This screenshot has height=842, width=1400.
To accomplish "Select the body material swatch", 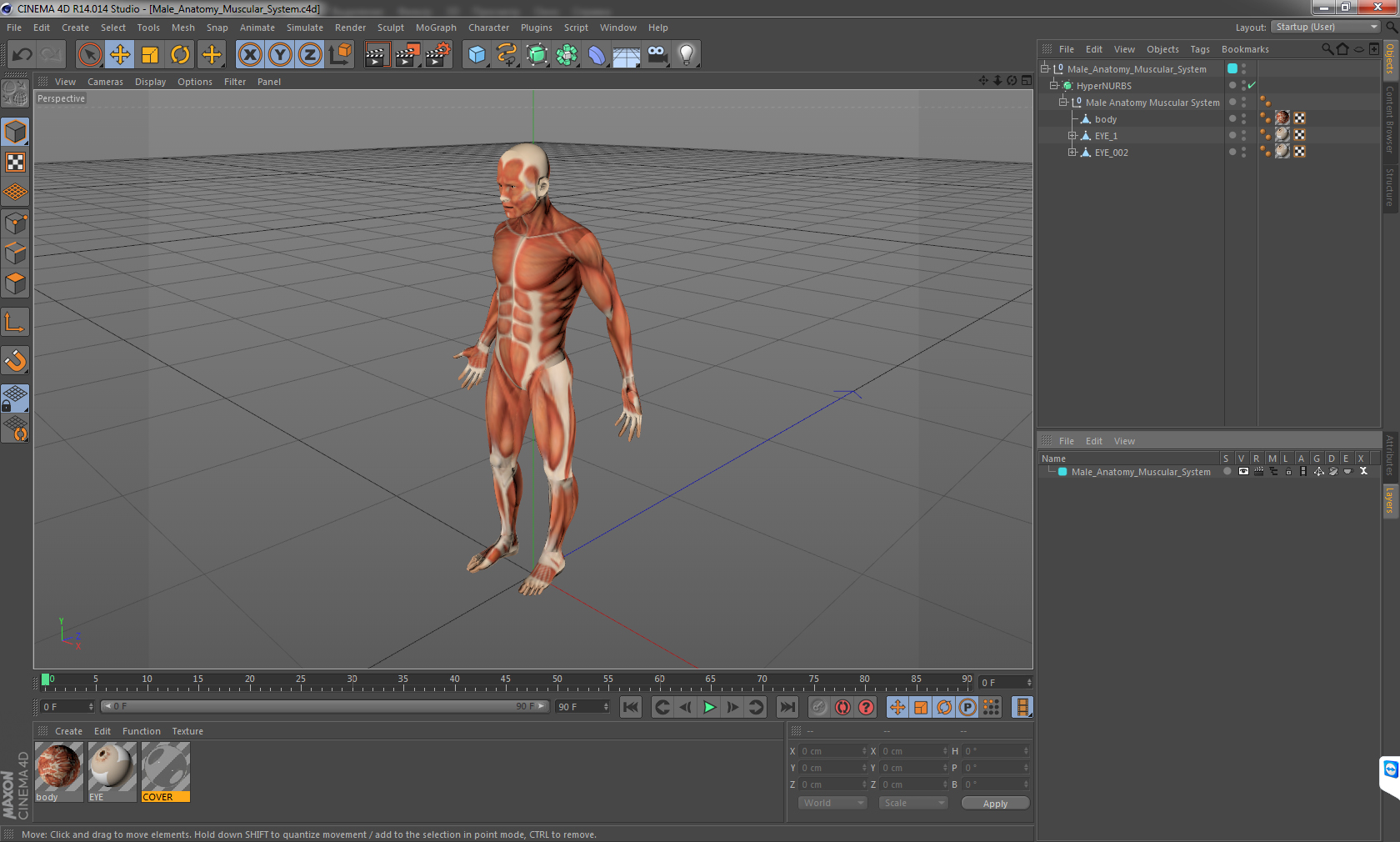I will [x=59, y=773].
